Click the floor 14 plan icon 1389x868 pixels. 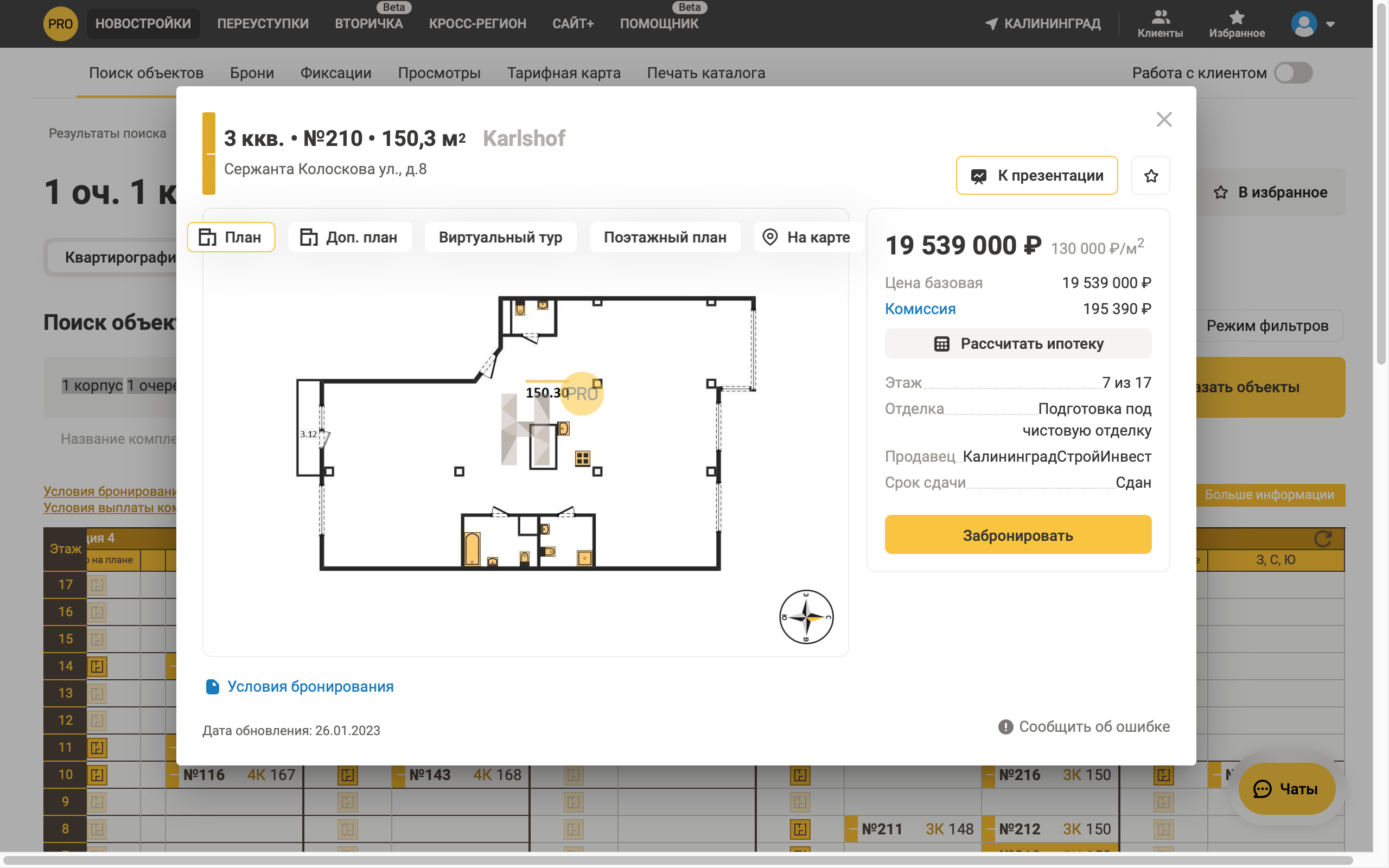click(x=97, y=666)
